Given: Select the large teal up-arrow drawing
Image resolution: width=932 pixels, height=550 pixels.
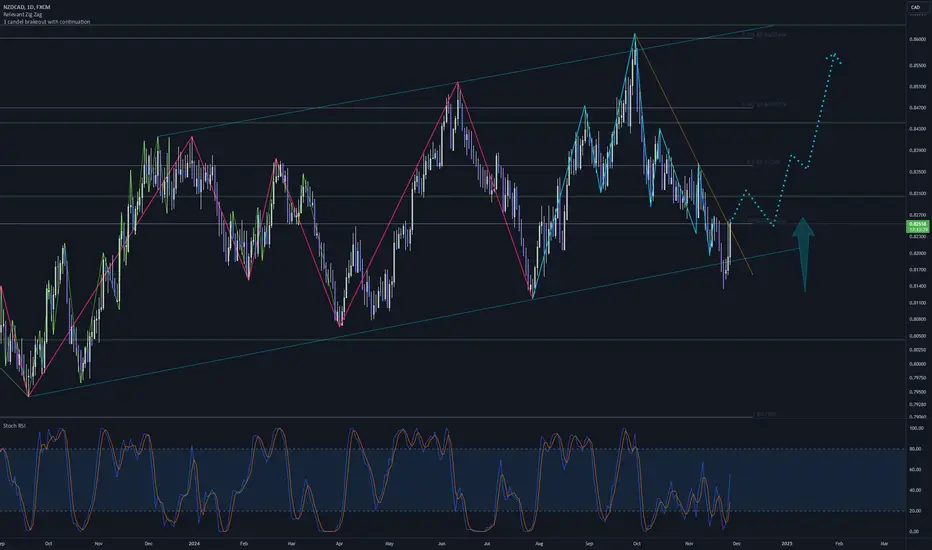Looking at the screenshot, I should [x=804, y=254].
